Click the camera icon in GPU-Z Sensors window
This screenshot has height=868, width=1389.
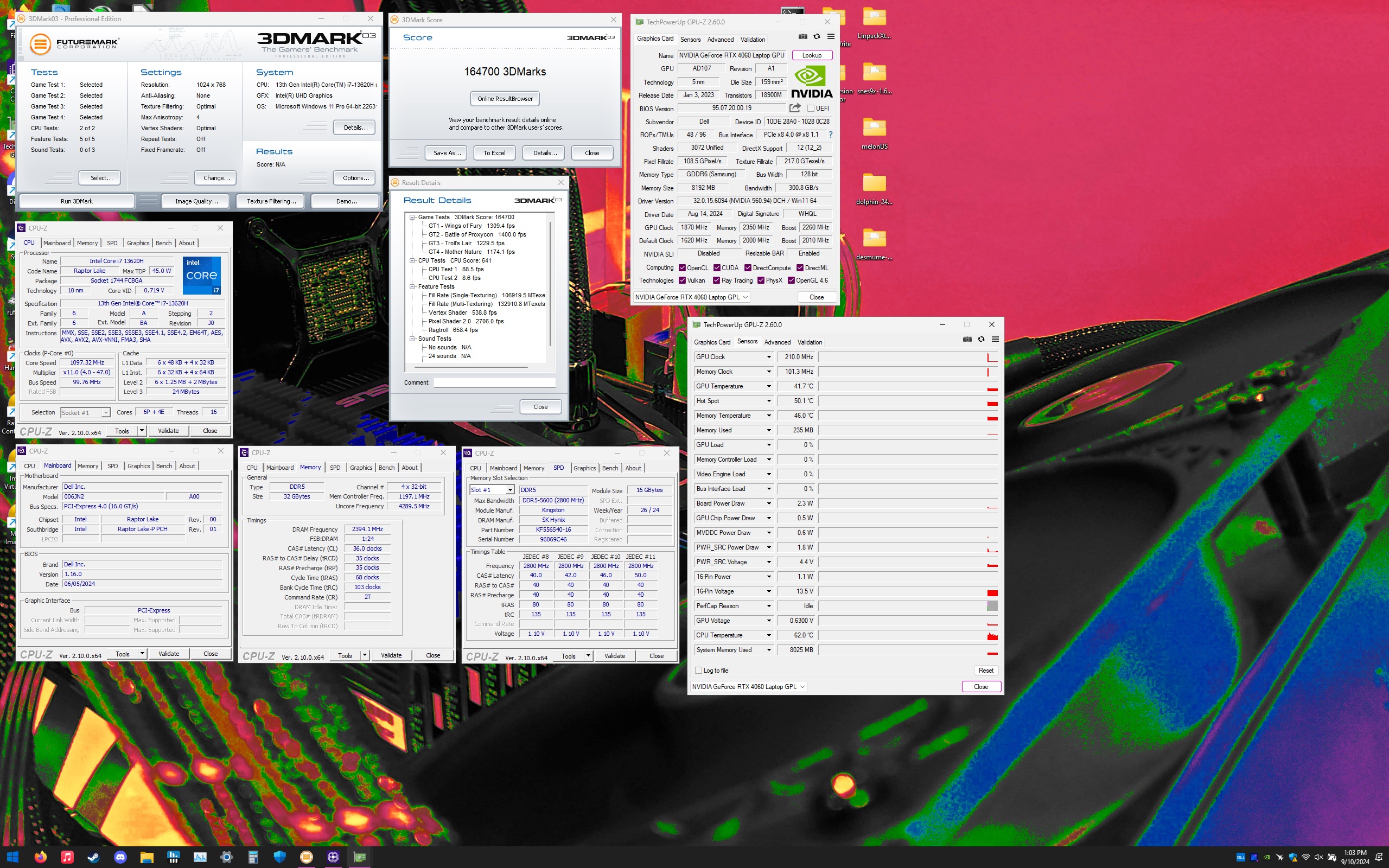point(967,339)
